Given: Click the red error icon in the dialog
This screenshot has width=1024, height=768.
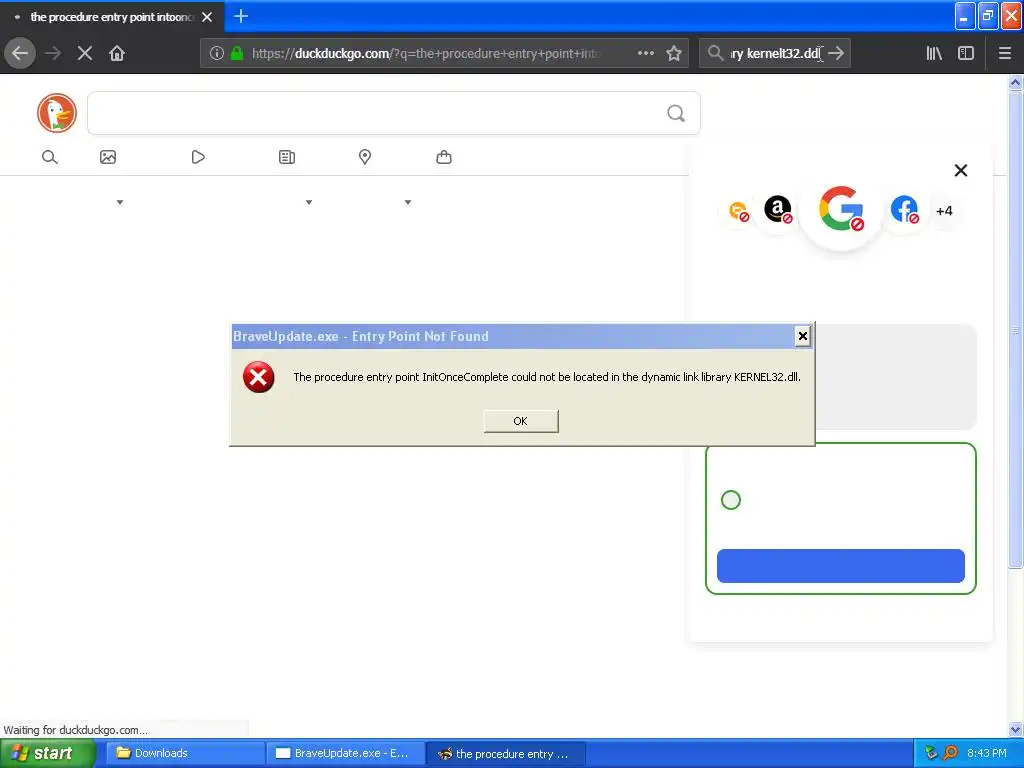Looking at the screenshot, I should [259, 377].
